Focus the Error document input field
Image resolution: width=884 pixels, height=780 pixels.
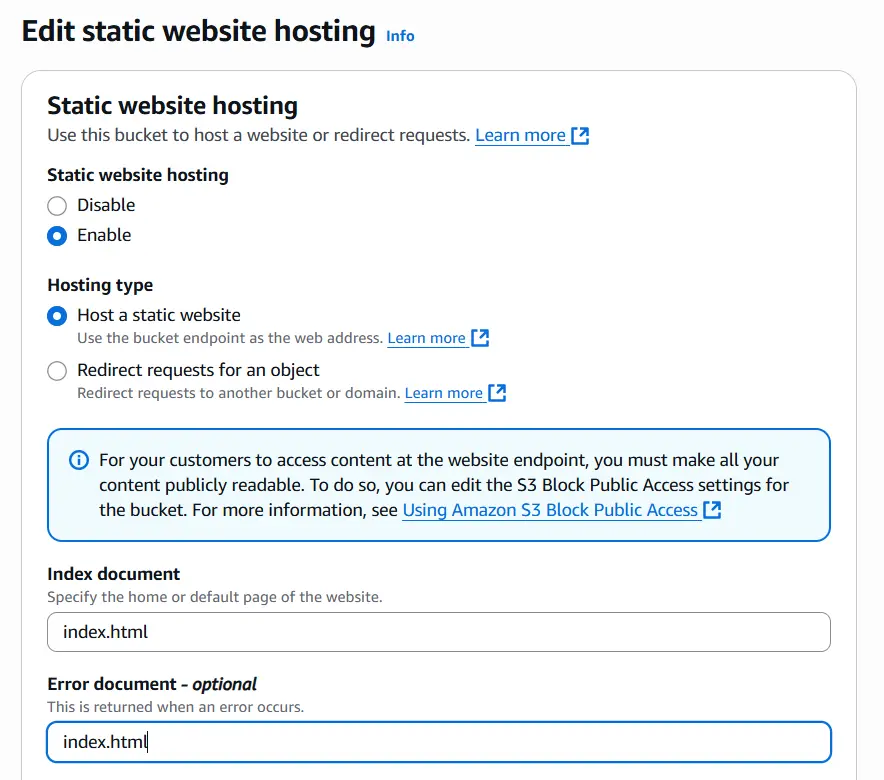click(438, 742)
